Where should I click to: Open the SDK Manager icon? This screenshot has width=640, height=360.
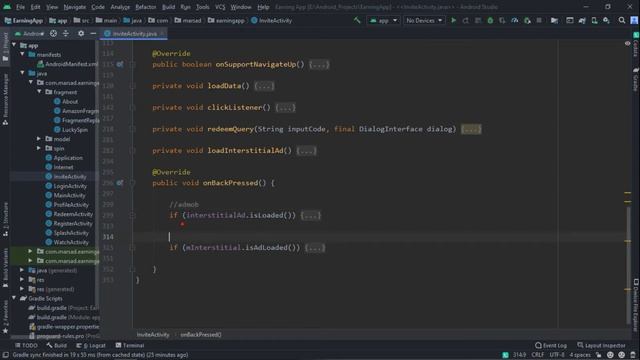[607, 20]
